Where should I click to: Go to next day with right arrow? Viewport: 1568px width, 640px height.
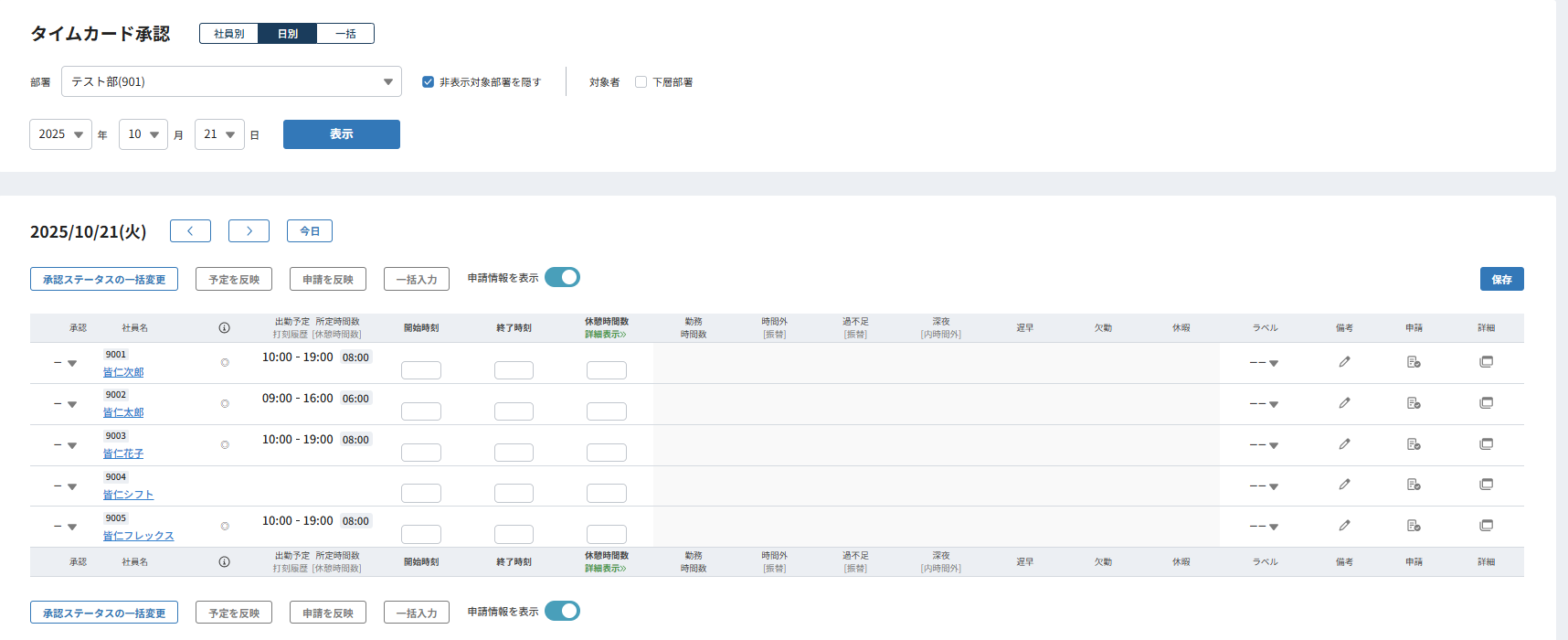point(249,231)
